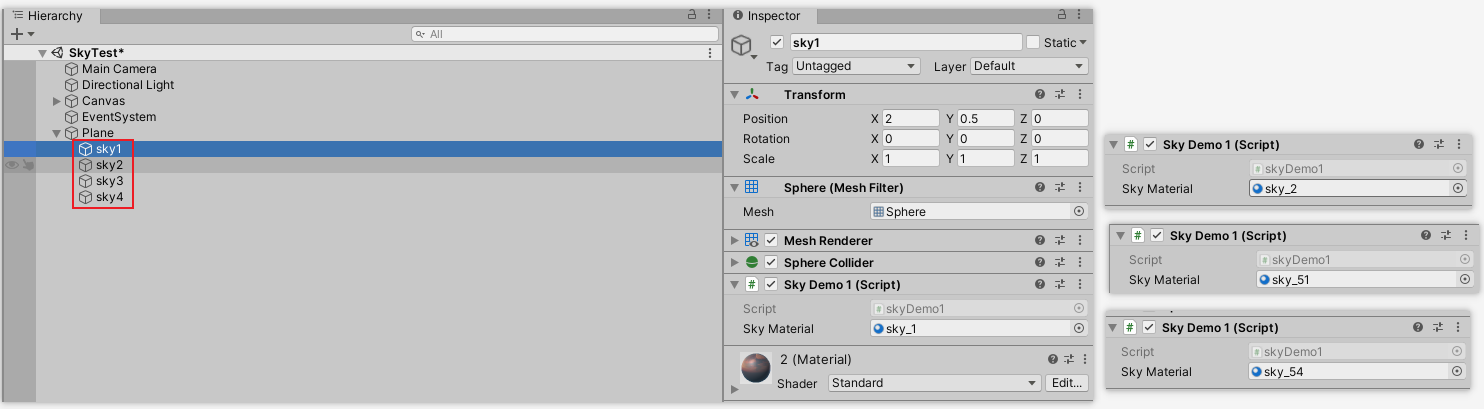
Task: Toggle the sky1 active checkbox
Action: (777, 43)
